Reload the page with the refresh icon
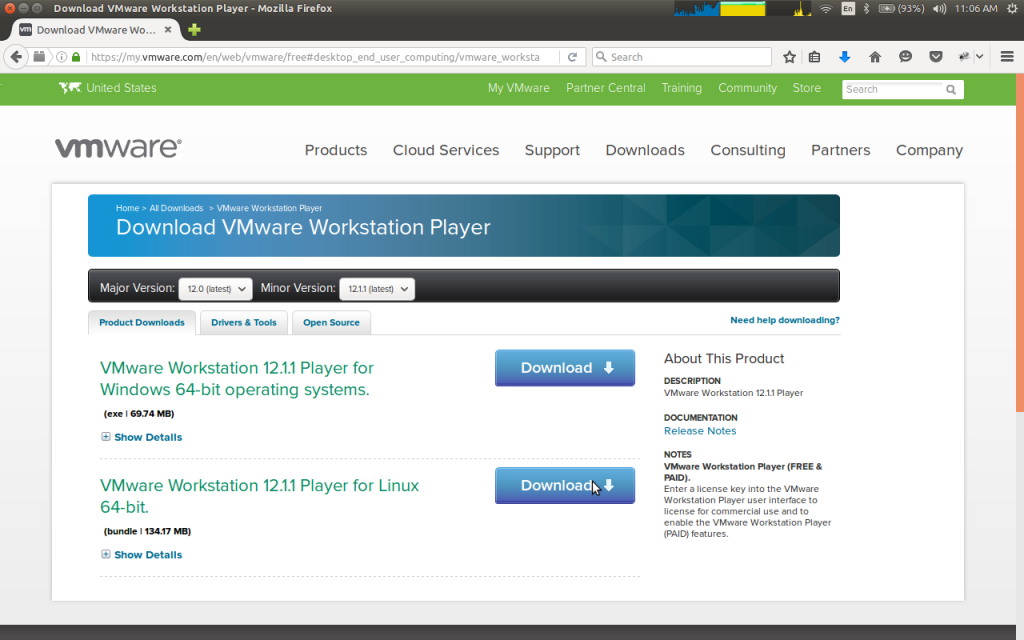1024x640 pixels. tap(572, 57)
